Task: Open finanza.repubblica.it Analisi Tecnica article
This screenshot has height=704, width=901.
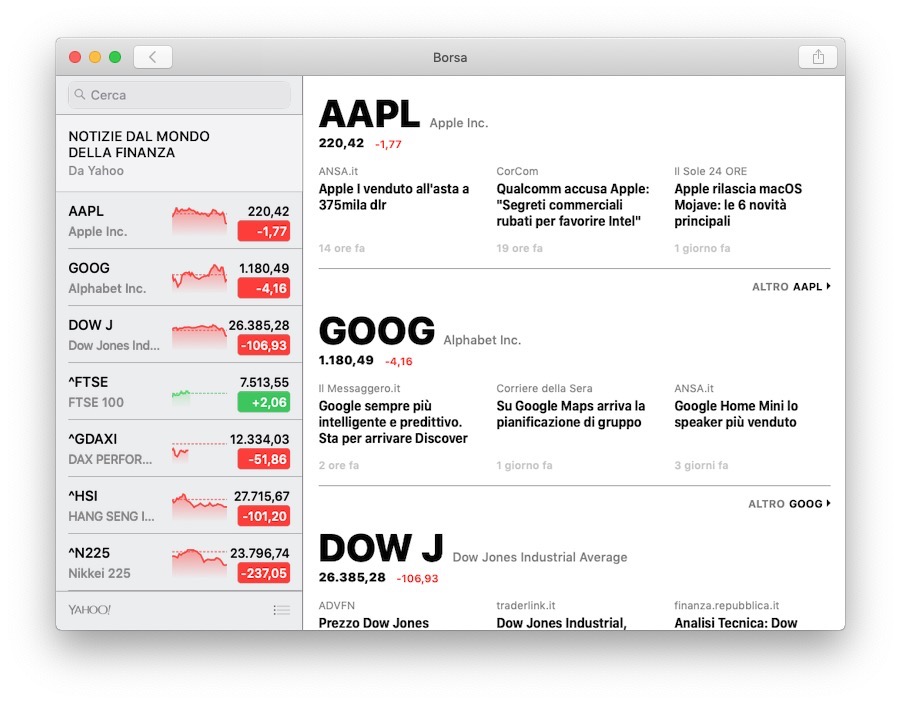Action: pyautogui.click(x=736, y=622)
